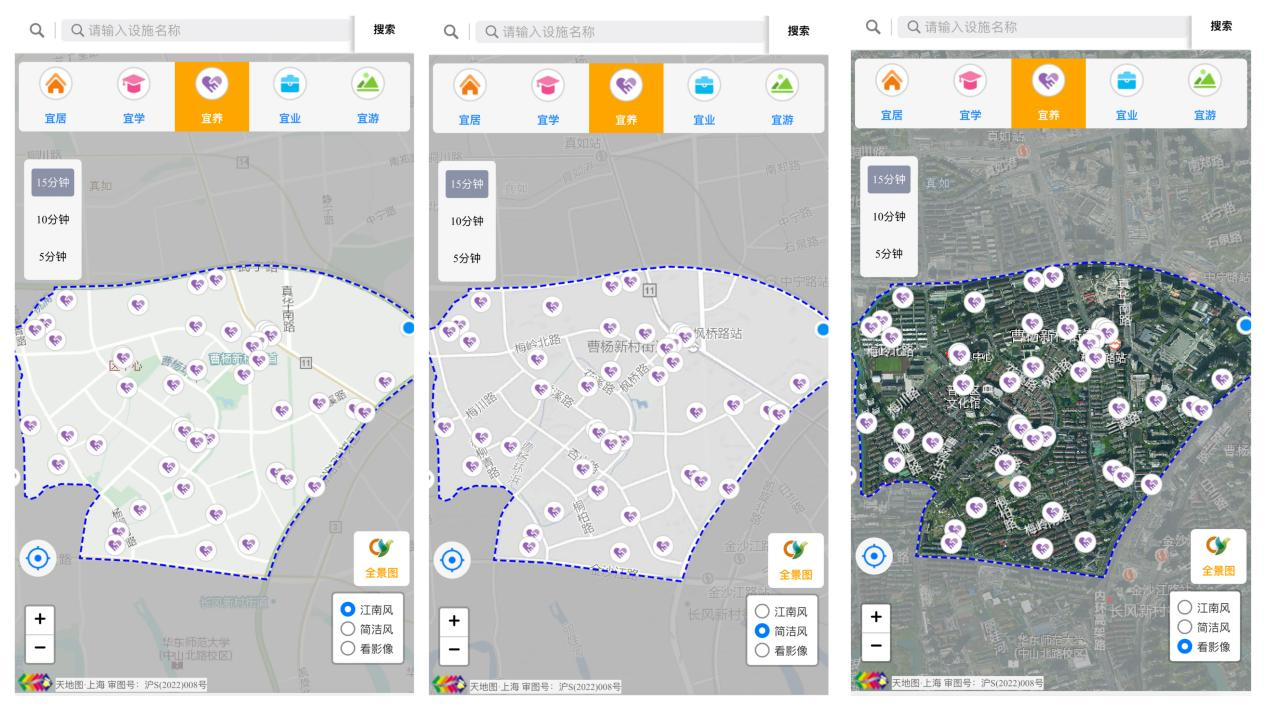This screenshot has width=1266, height=712.
Task: Zoom out with minus button in middle panel
Action: tap(454, 648)
